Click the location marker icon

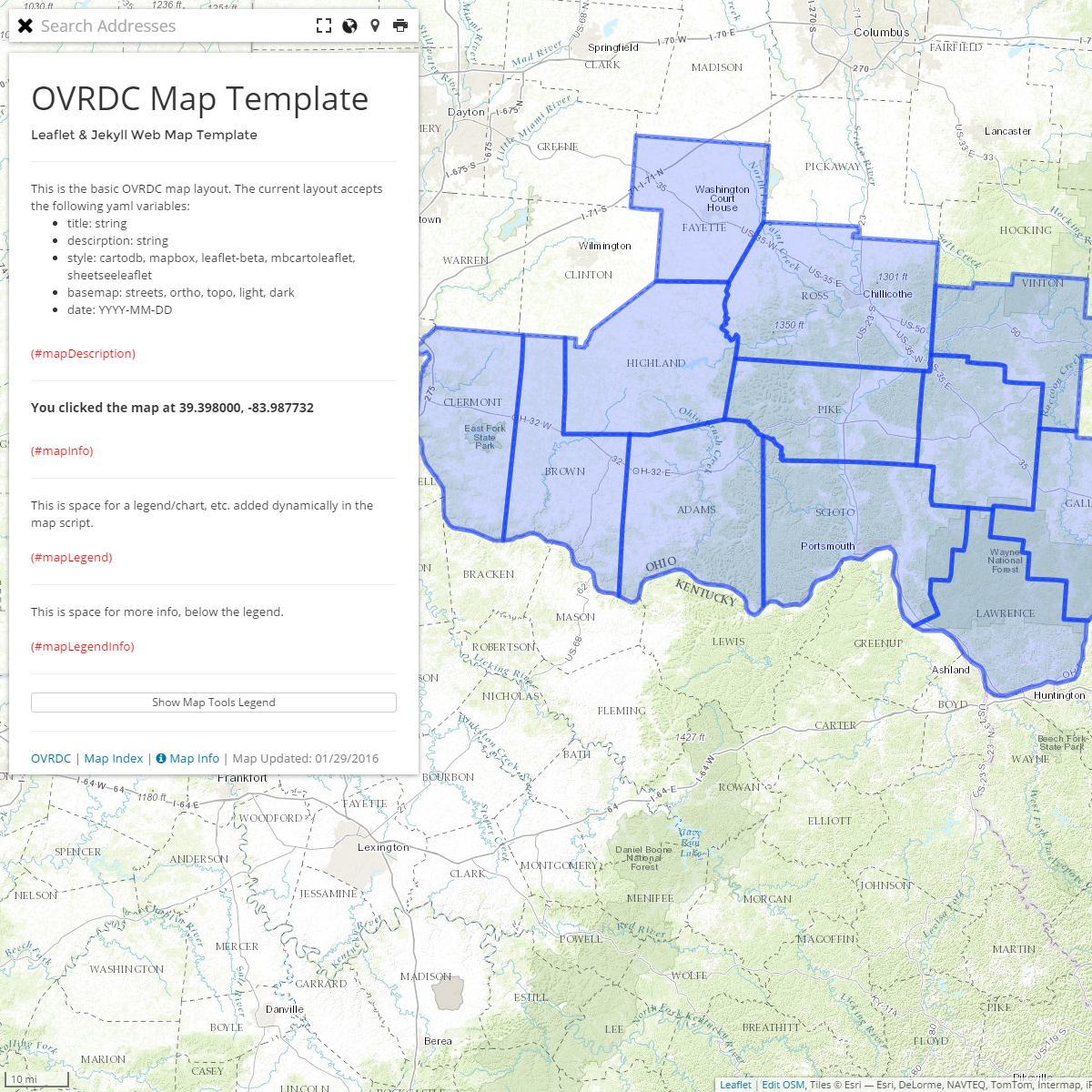[375, 25]
